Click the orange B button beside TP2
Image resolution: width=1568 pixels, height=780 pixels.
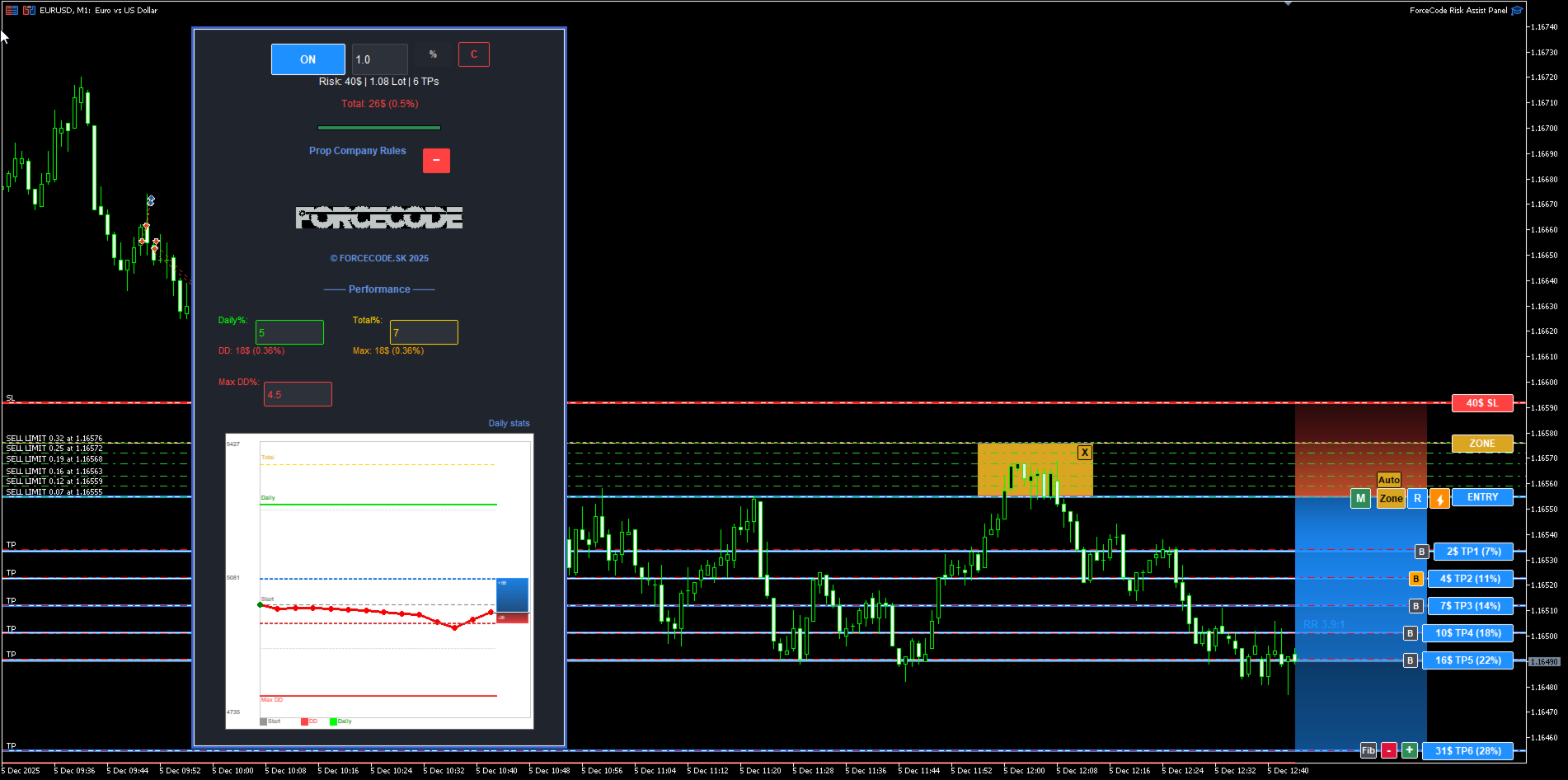(1415, 579)
